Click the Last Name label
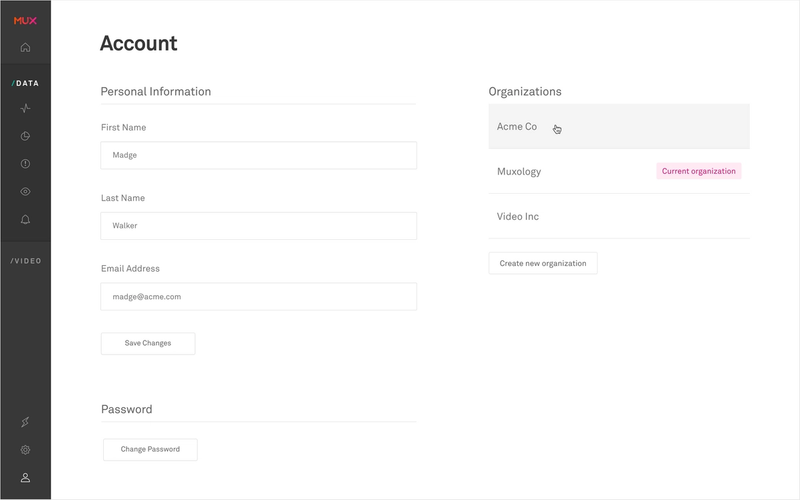 [123, 198]
